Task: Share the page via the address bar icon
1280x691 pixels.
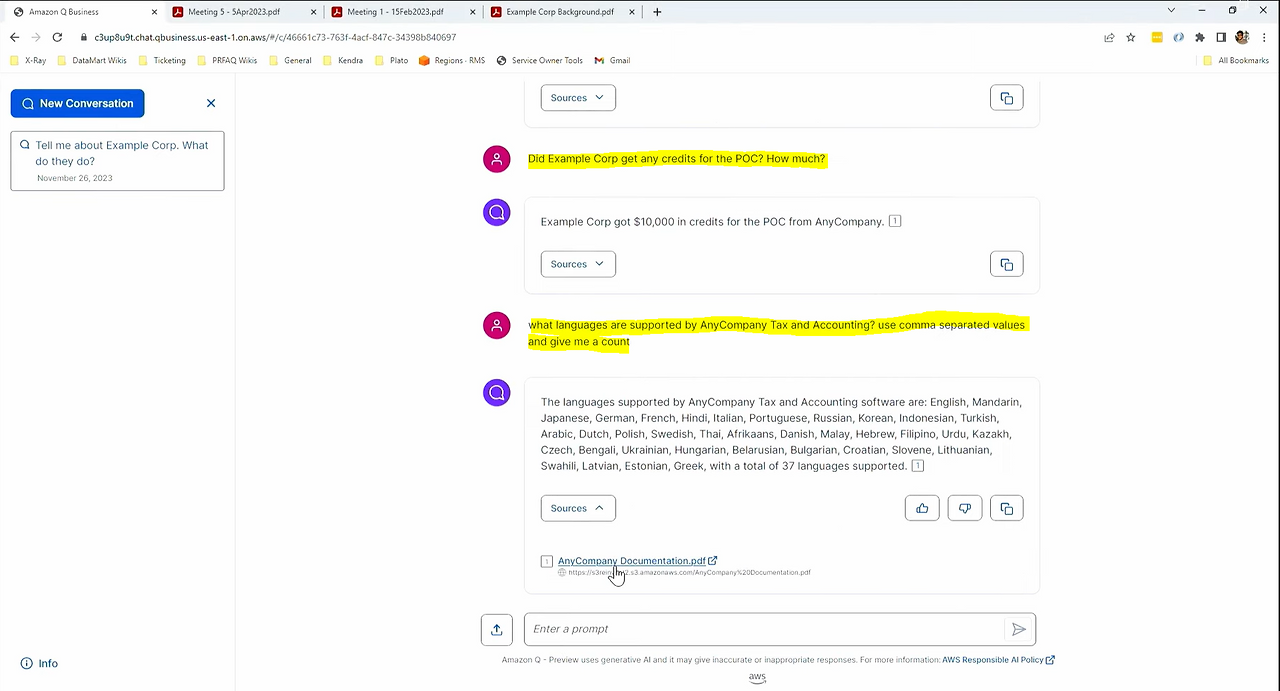Action: [1109, 37]
